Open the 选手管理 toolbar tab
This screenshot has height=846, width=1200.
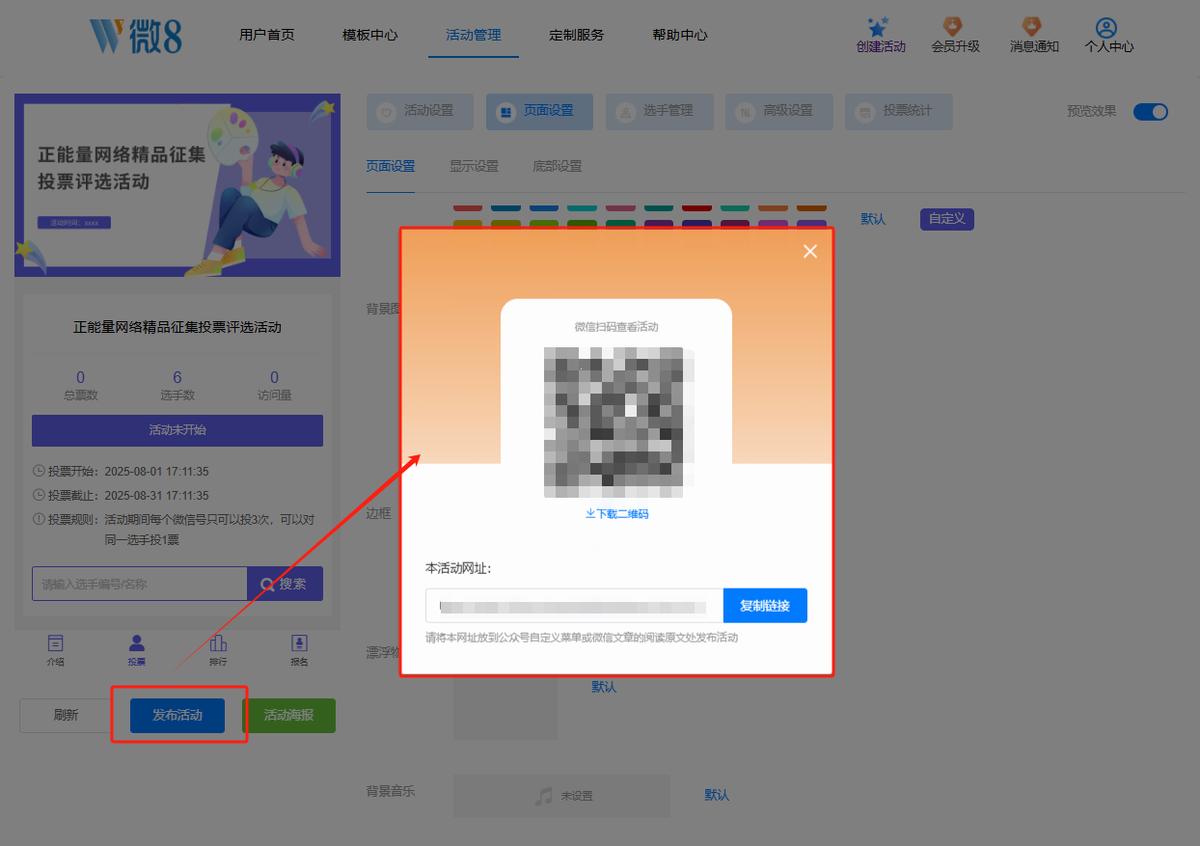point(659,111)
